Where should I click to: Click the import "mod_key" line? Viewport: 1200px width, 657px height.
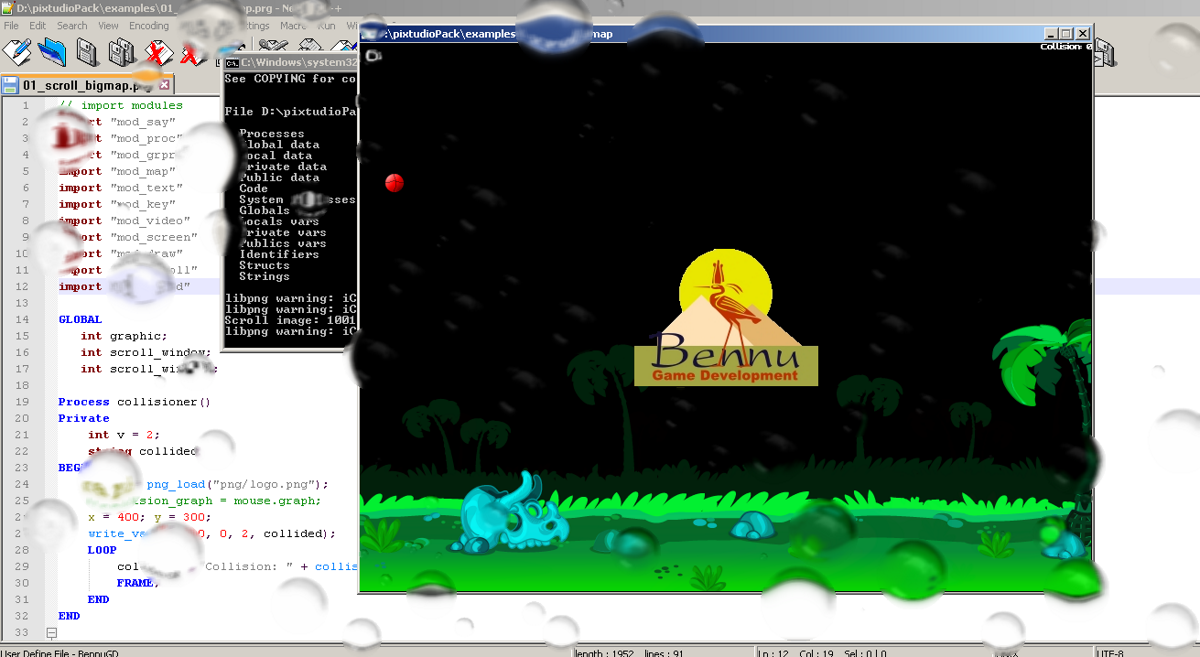coord(117,204)
